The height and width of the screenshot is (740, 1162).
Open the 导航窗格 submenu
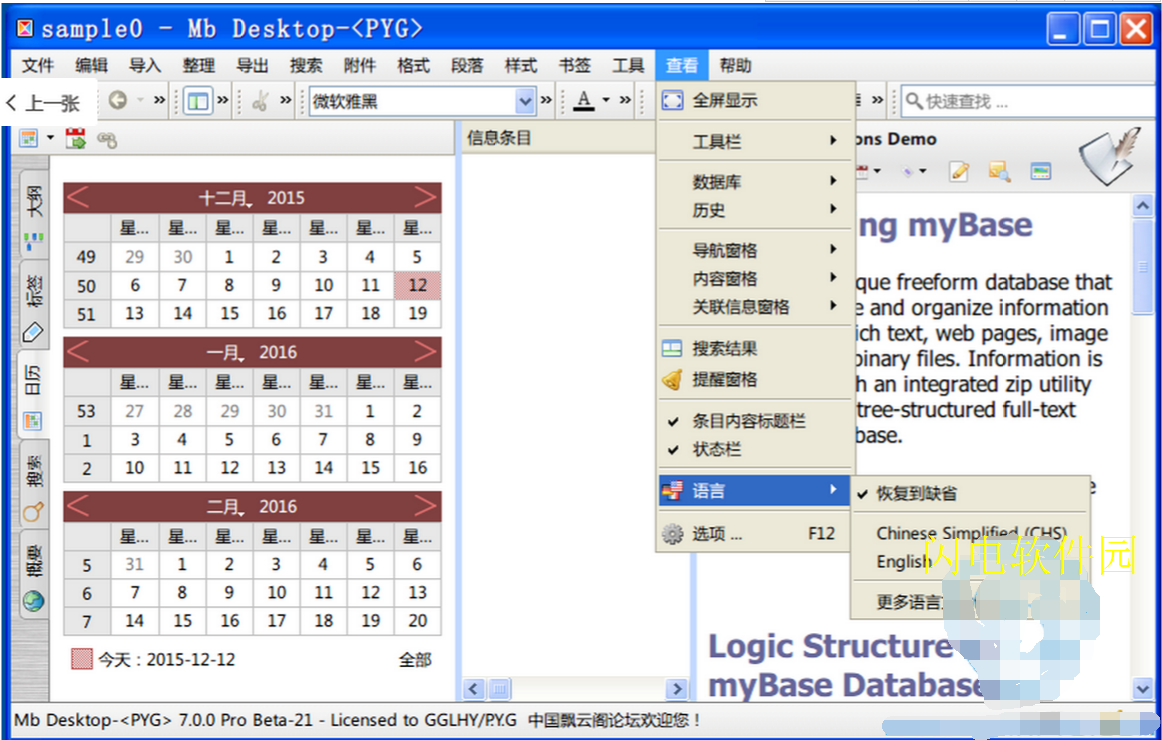pyautogui.click(x=754, y=250)
